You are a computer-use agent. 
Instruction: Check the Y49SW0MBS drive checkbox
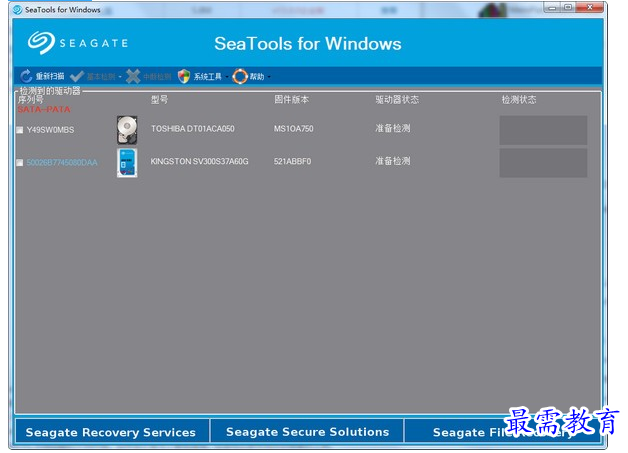tap(20, 130)
